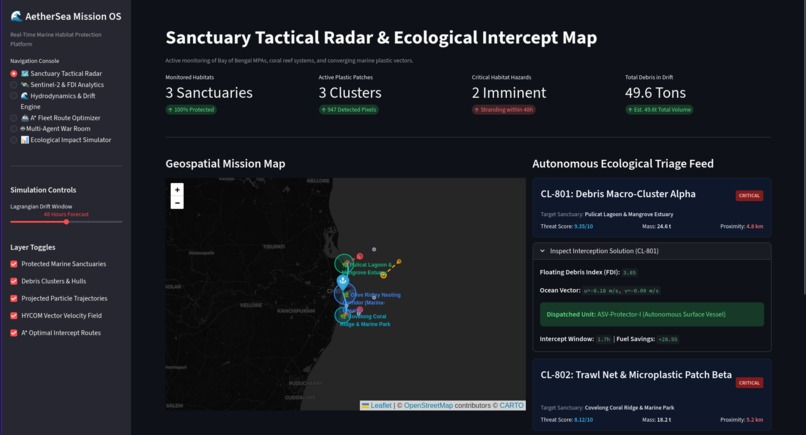Click the '48 Hours Forecast' slider label
806x435 pixels.
pyautogui.click(x=66, y=214)
